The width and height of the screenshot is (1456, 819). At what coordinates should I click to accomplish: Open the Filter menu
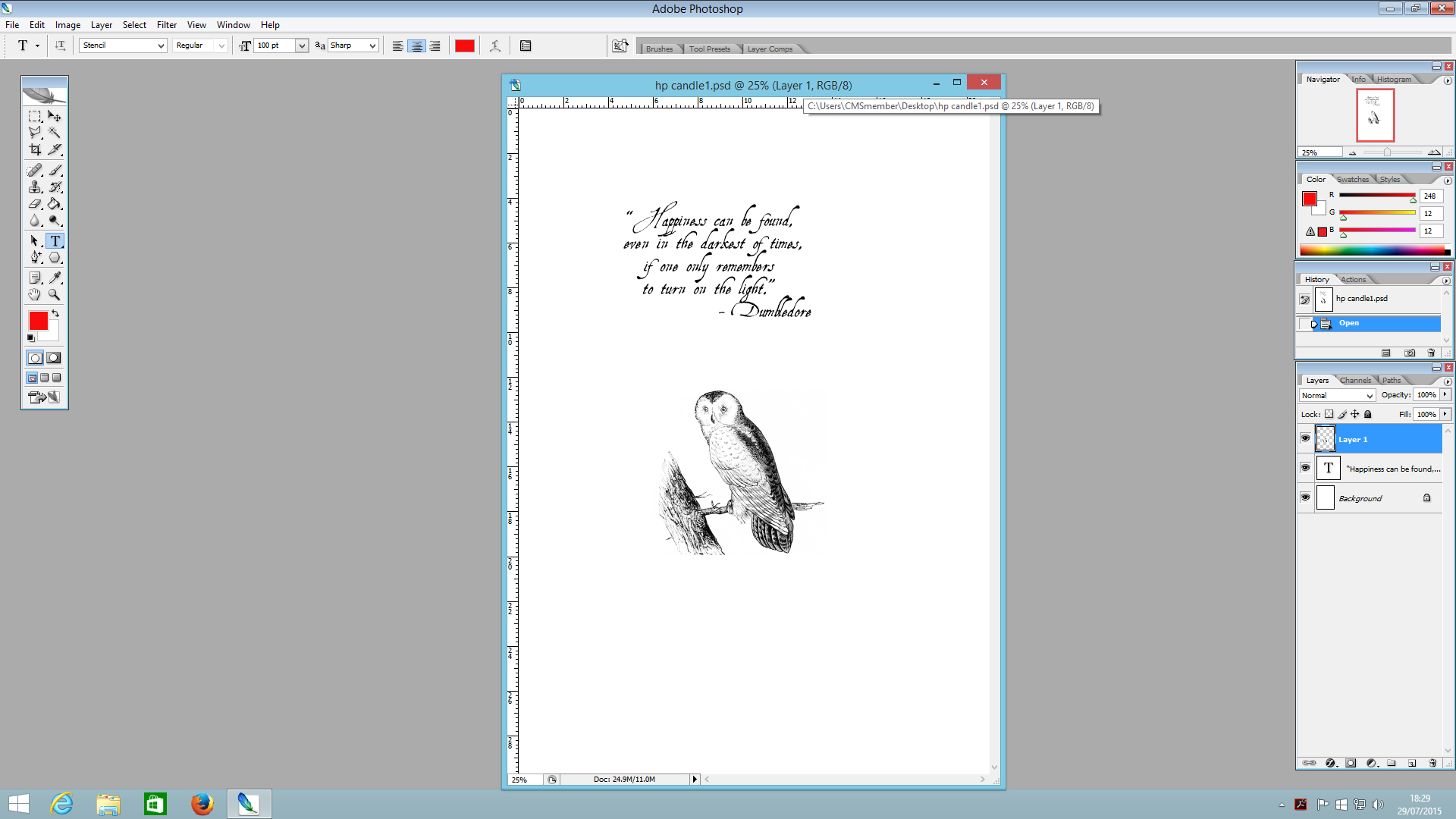tap(167, 24)
